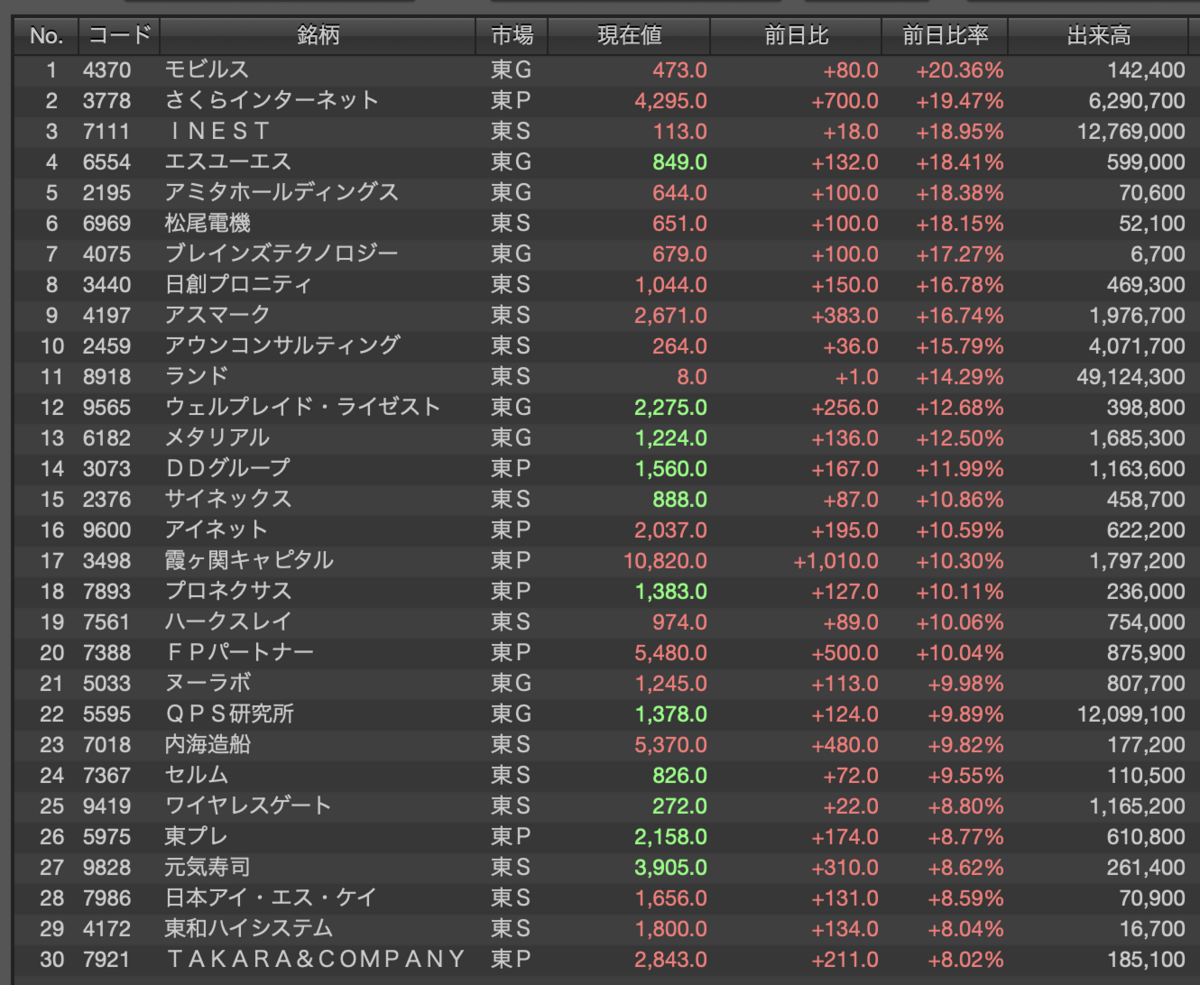This screenshot has width=1200, height=985.
Task: Click the 市場 column header
Action: click(x=512, y=36)
